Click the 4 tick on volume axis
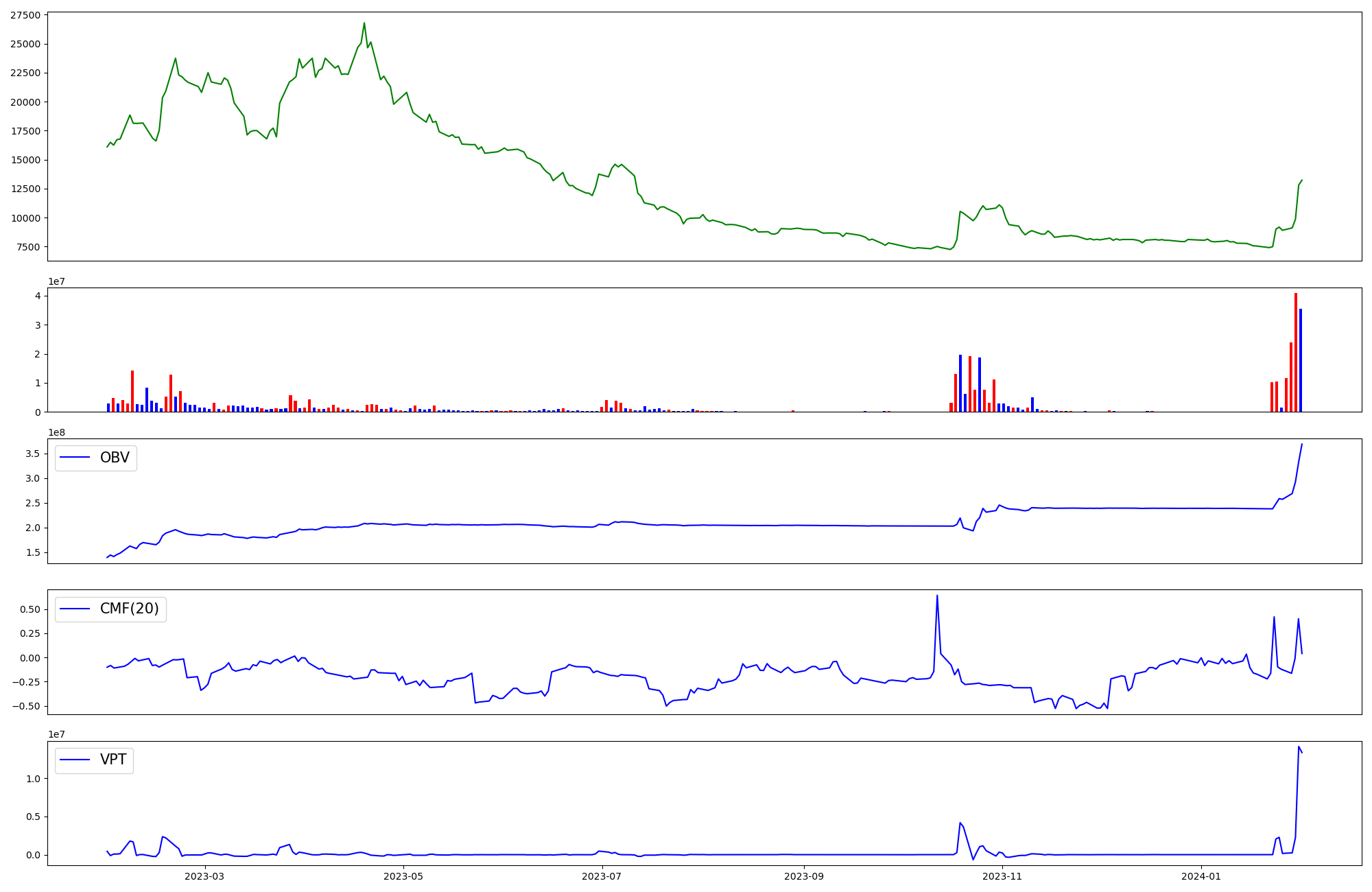The width and height of the screenshot is (1372, 892). (x=37, y=296)
